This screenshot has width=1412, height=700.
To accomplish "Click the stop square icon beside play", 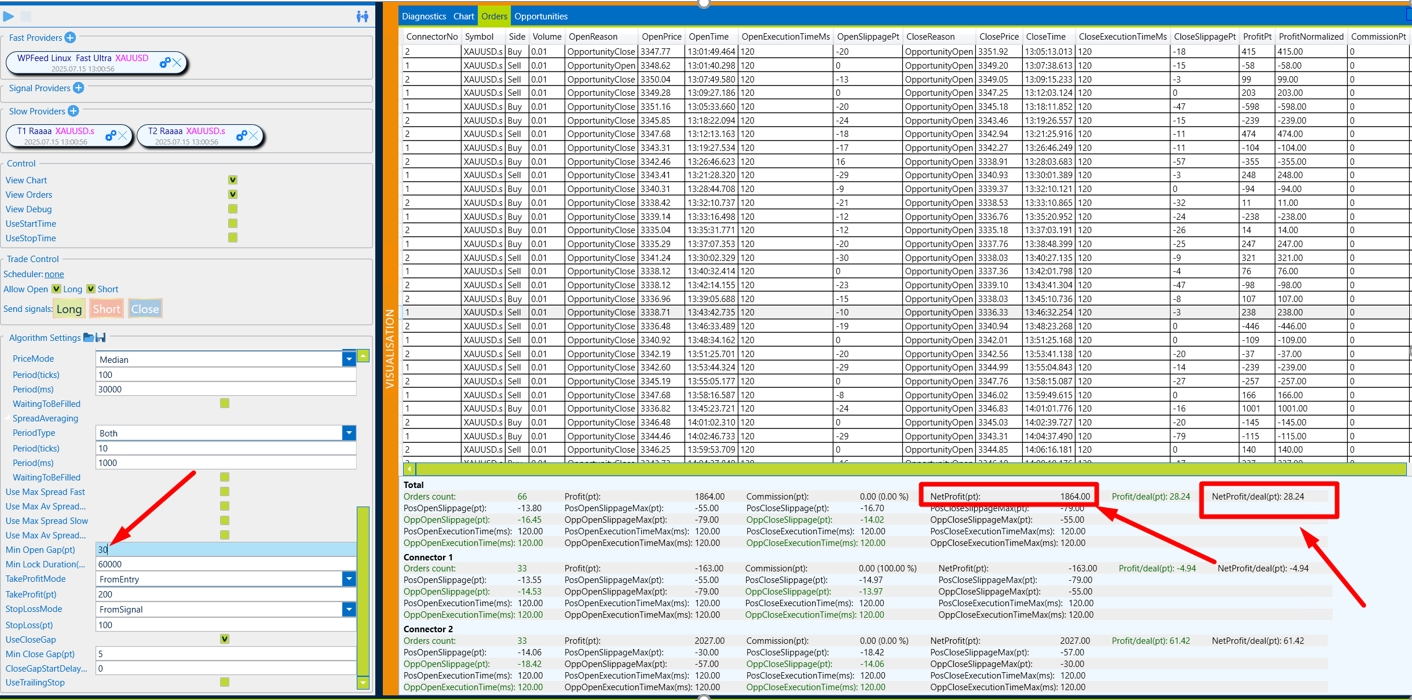I will [26, 16].
